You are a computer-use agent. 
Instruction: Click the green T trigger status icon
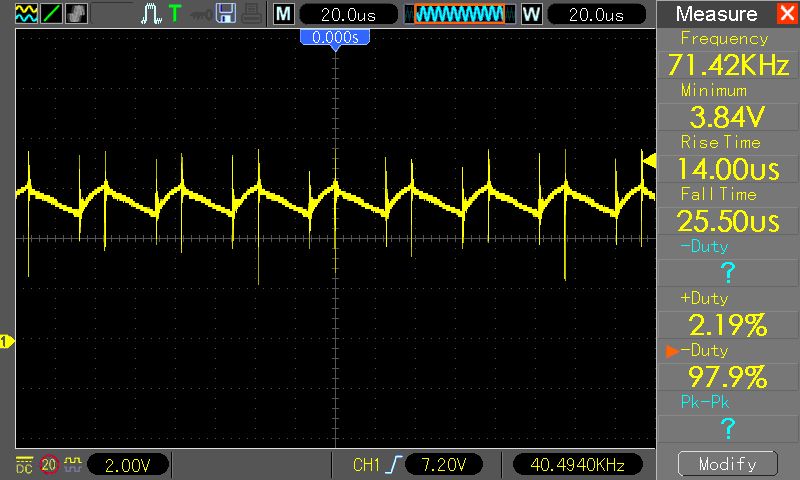[175, 14]
